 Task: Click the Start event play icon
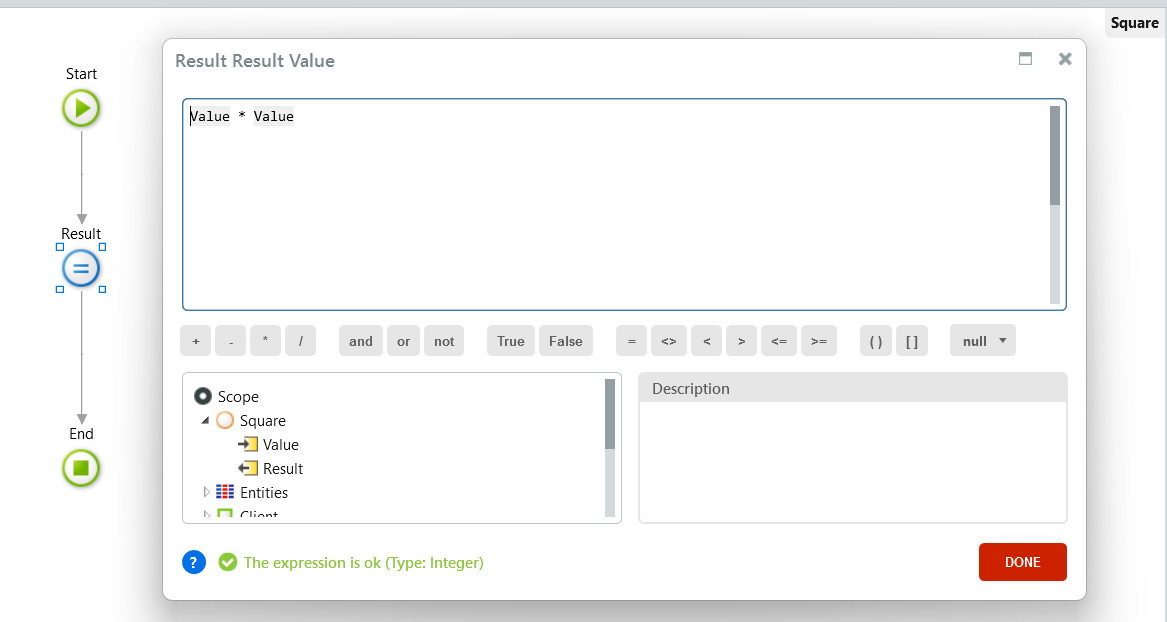(x=81, y=108)
